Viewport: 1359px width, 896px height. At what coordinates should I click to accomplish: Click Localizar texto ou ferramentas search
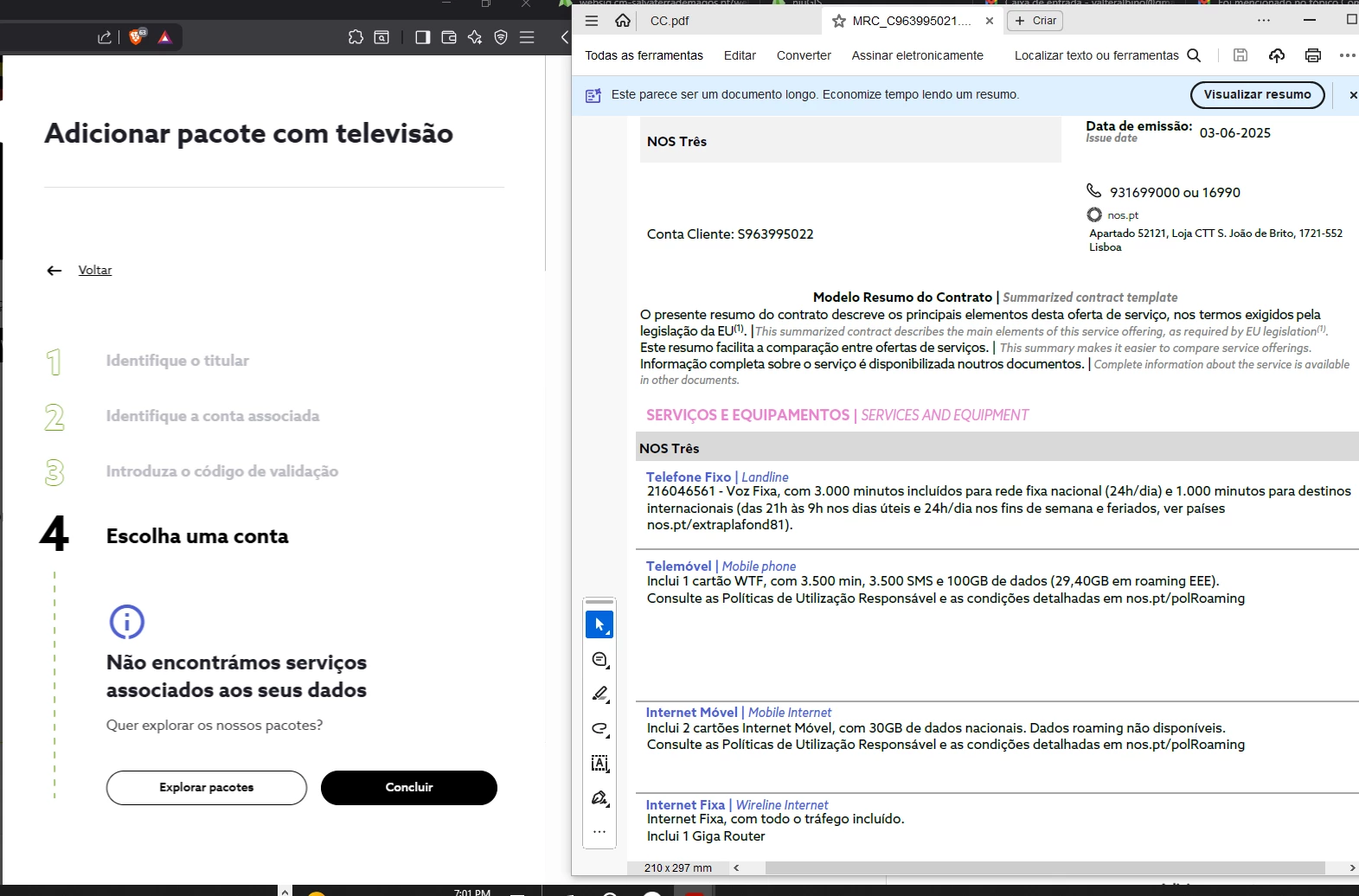pos(1107,55)
